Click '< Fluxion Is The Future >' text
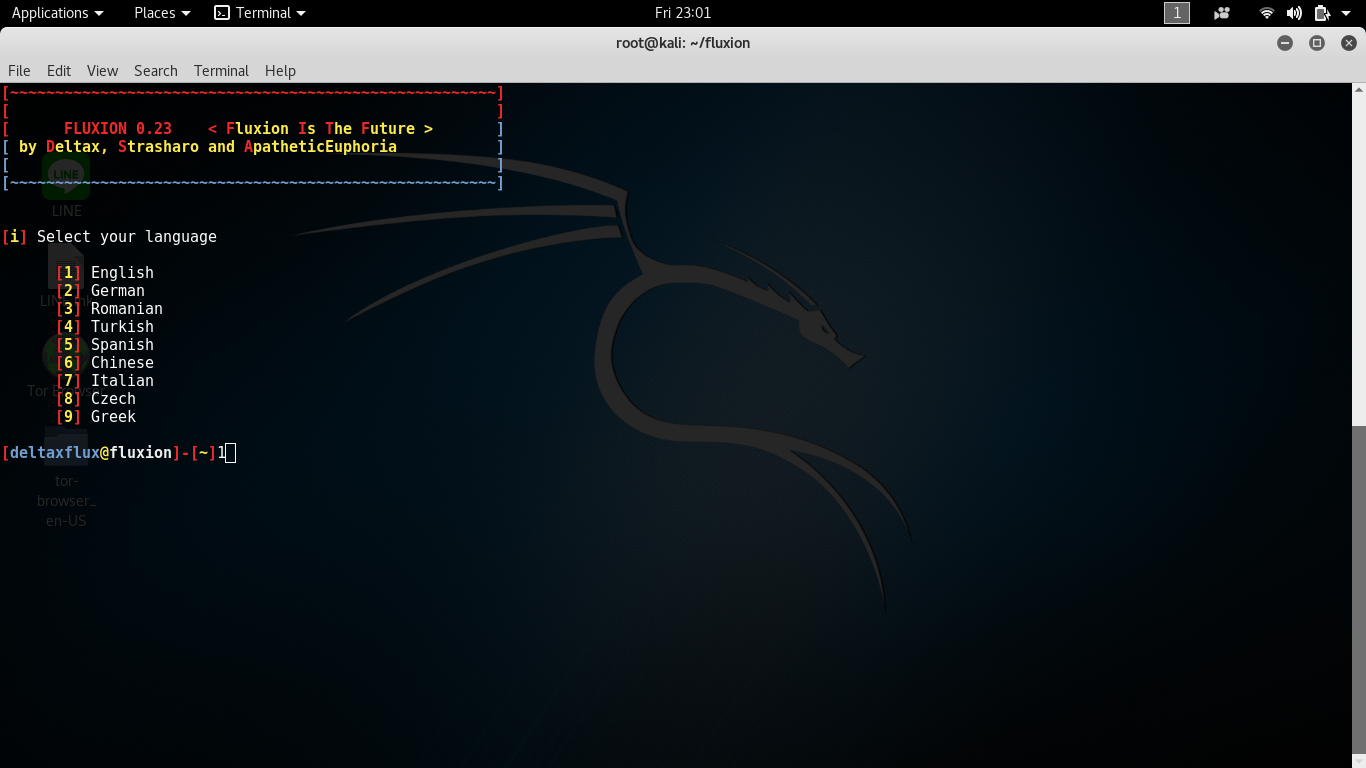Viewport: 1366px width, 768px height. tap(320, 129)
